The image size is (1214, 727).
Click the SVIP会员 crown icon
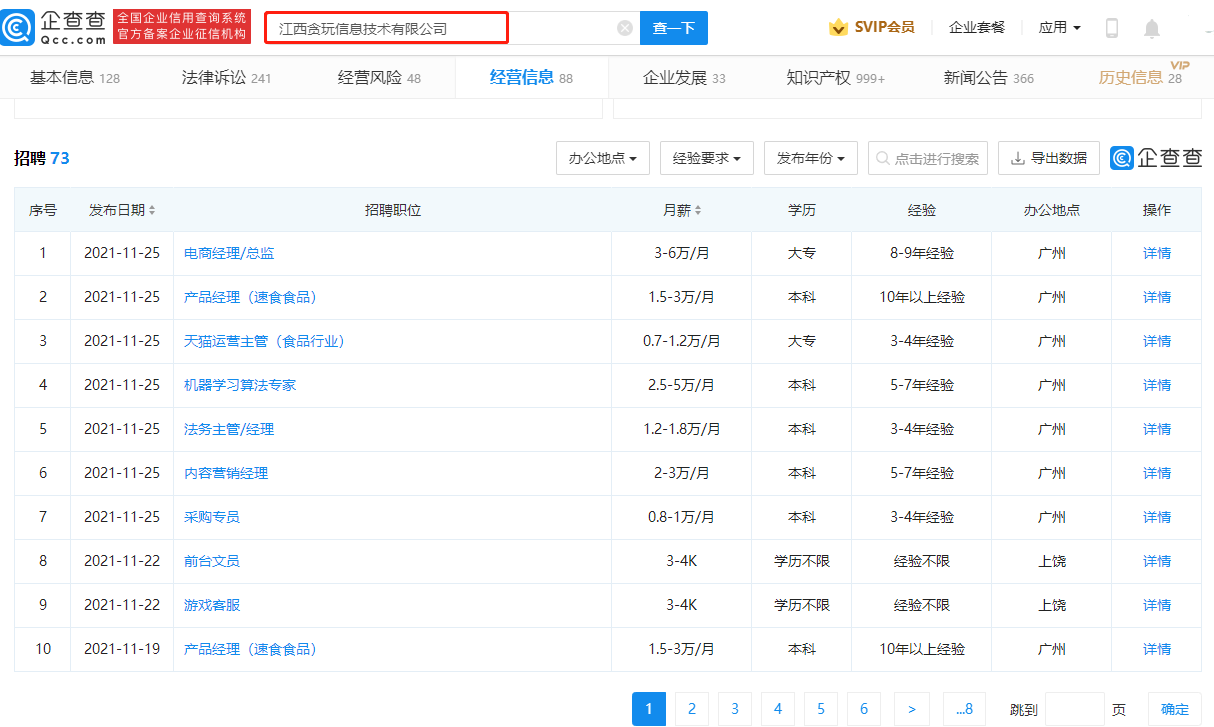click(838, 28)
